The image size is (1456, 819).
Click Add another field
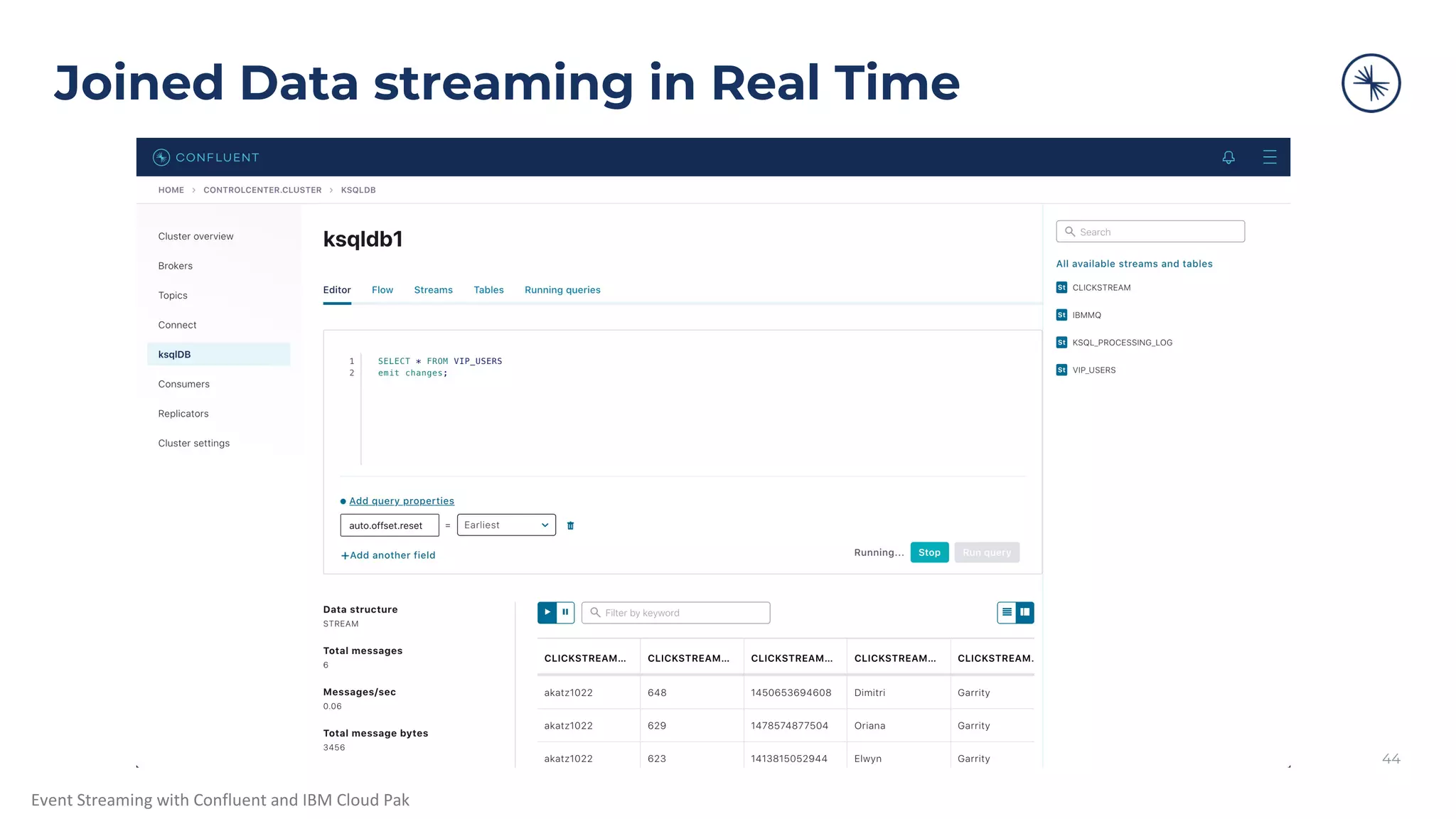(x=388, y=555)
